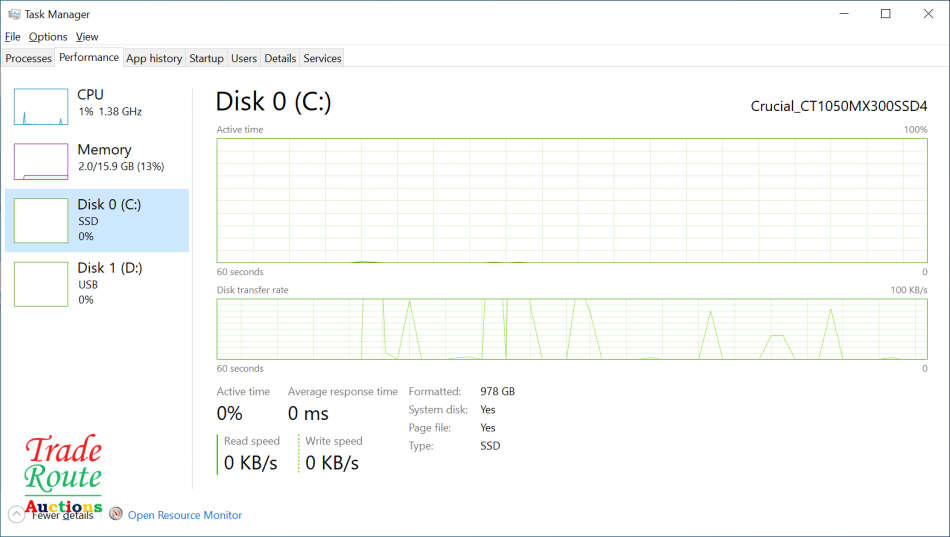Select Disk 1 (D:) USB in the sidebar
This screenshot has width=950, height=537.
97,283
